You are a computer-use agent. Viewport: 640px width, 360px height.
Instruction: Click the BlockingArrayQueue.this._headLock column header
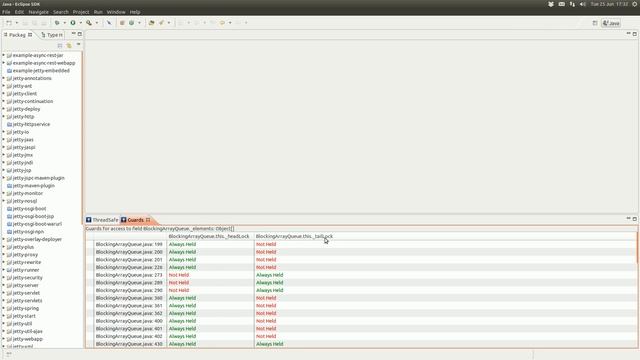(209, 236)
